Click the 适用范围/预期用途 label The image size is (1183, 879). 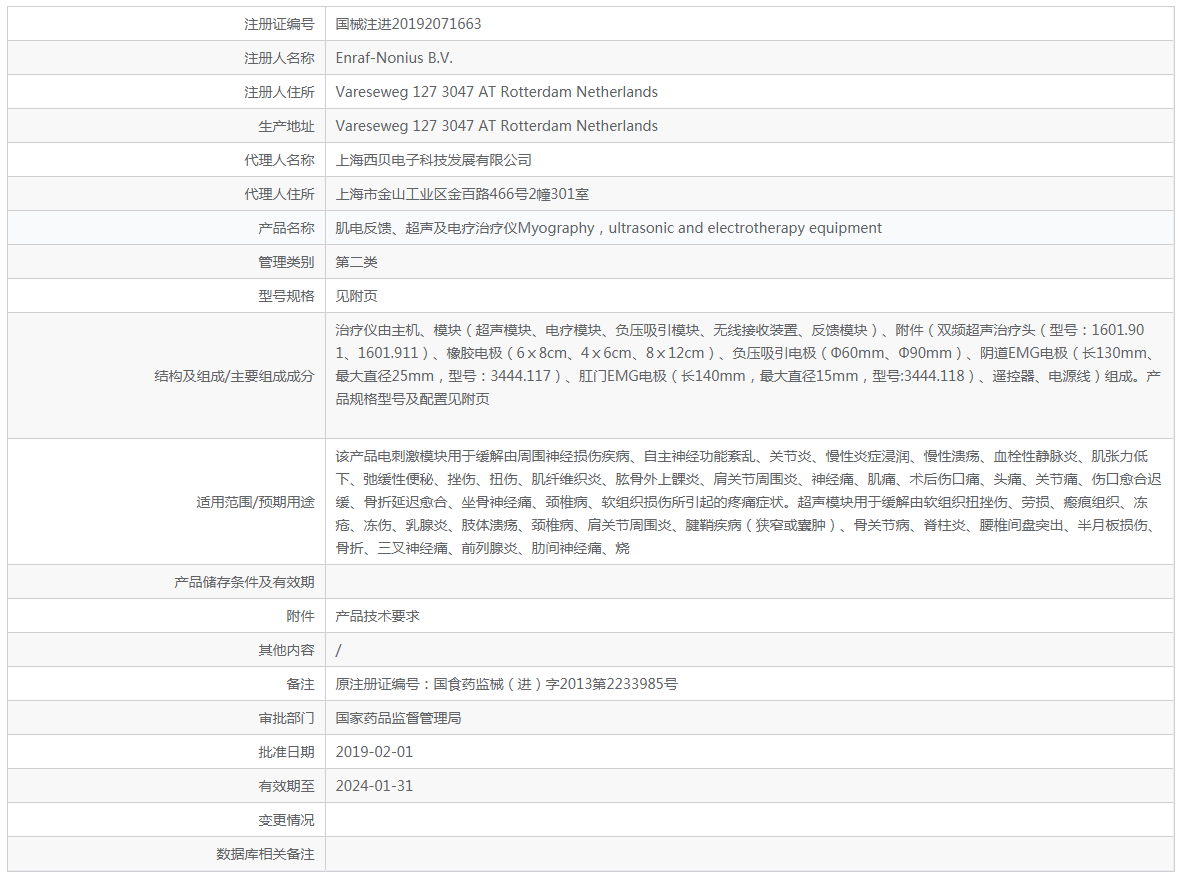[x=255, y=502]
